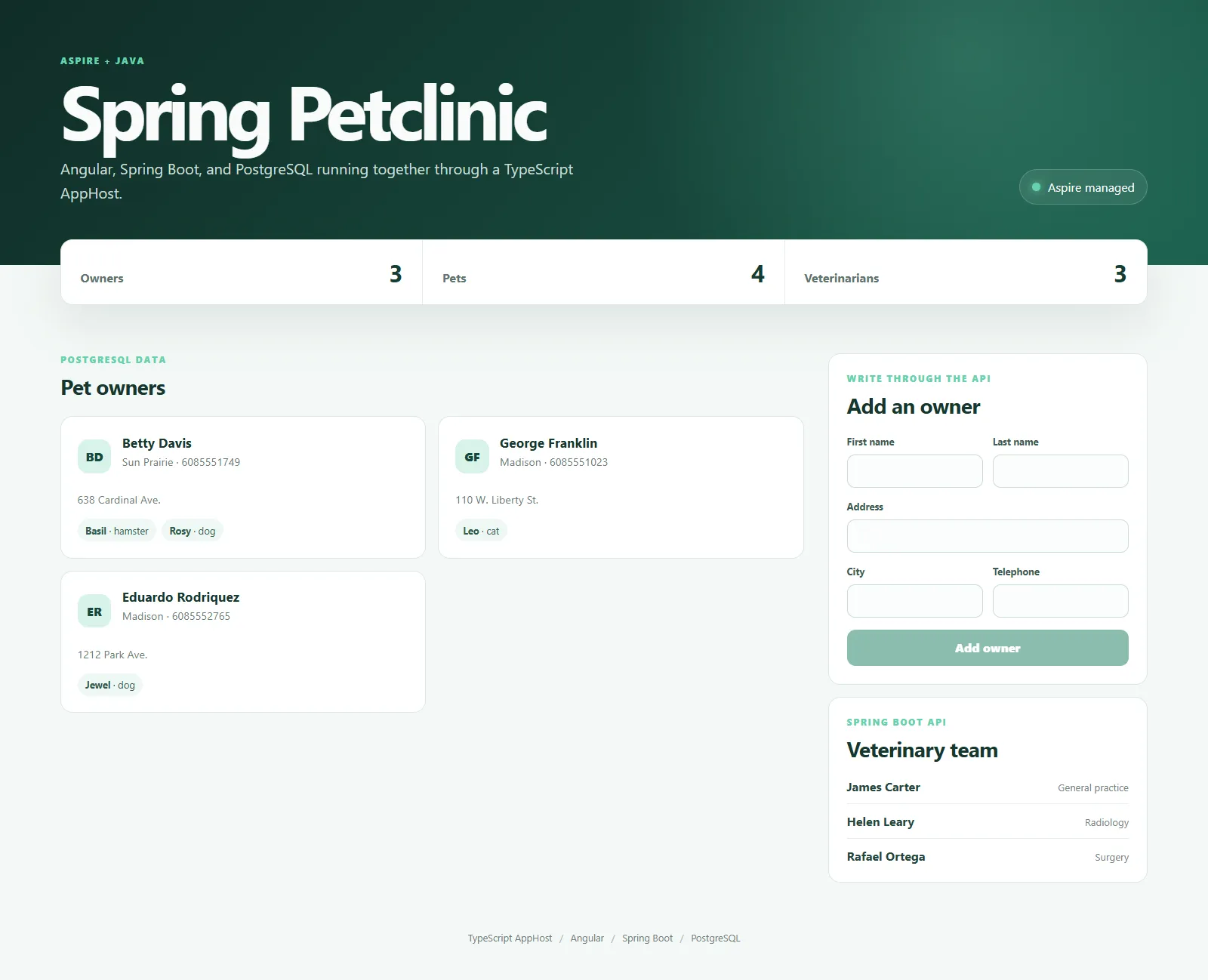Open the Betty Davis owner name
The height and width of the screenshot is (980, 1208).
157,443
